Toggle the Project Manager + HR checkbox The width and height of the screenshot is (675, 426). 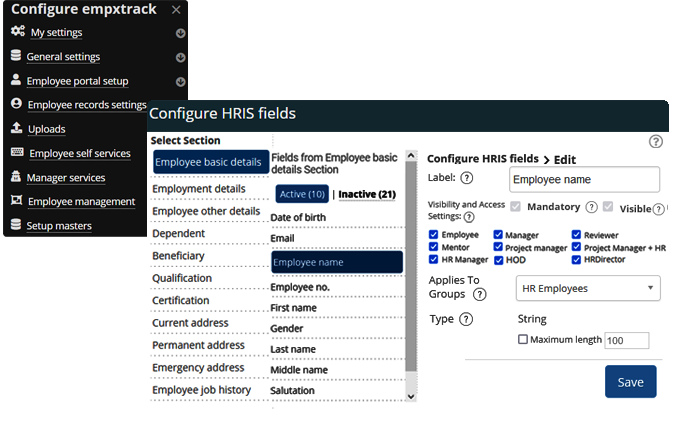(576, 247)
